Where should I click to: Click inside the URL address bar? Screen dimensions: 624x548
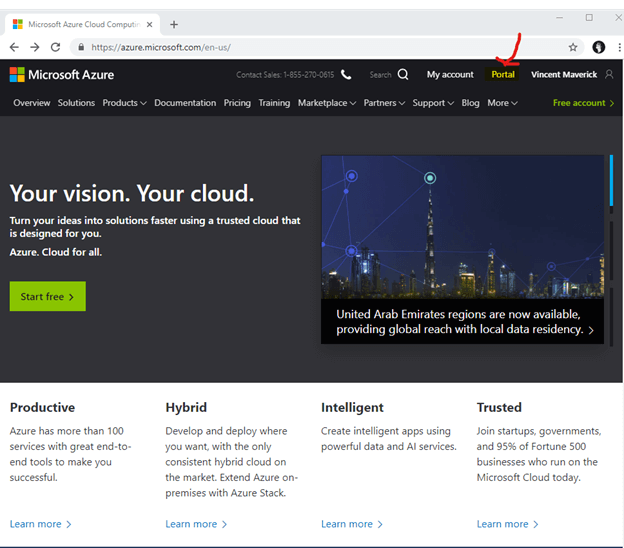(326, 47)
